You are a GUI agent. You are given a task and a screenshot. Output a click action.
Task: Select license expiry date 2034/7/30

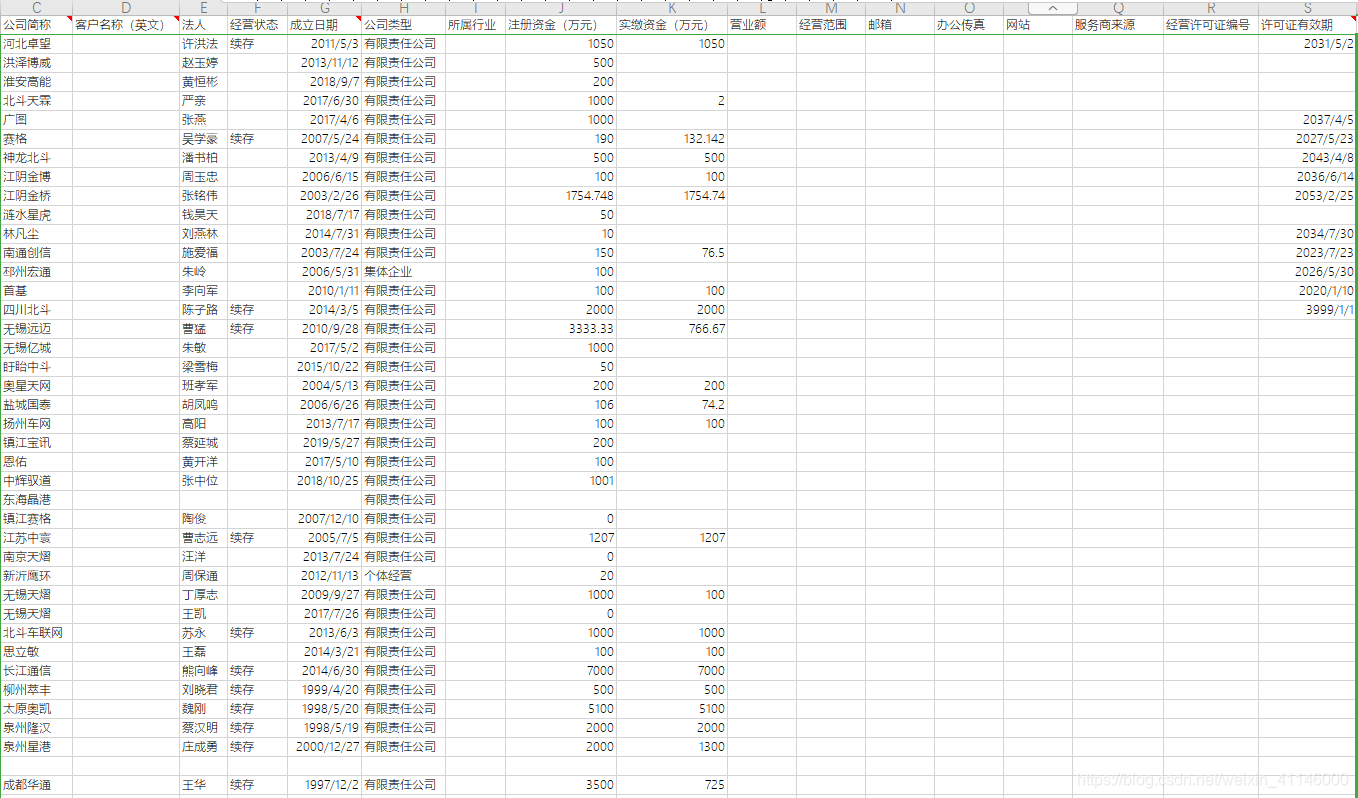pos(1307,233)
